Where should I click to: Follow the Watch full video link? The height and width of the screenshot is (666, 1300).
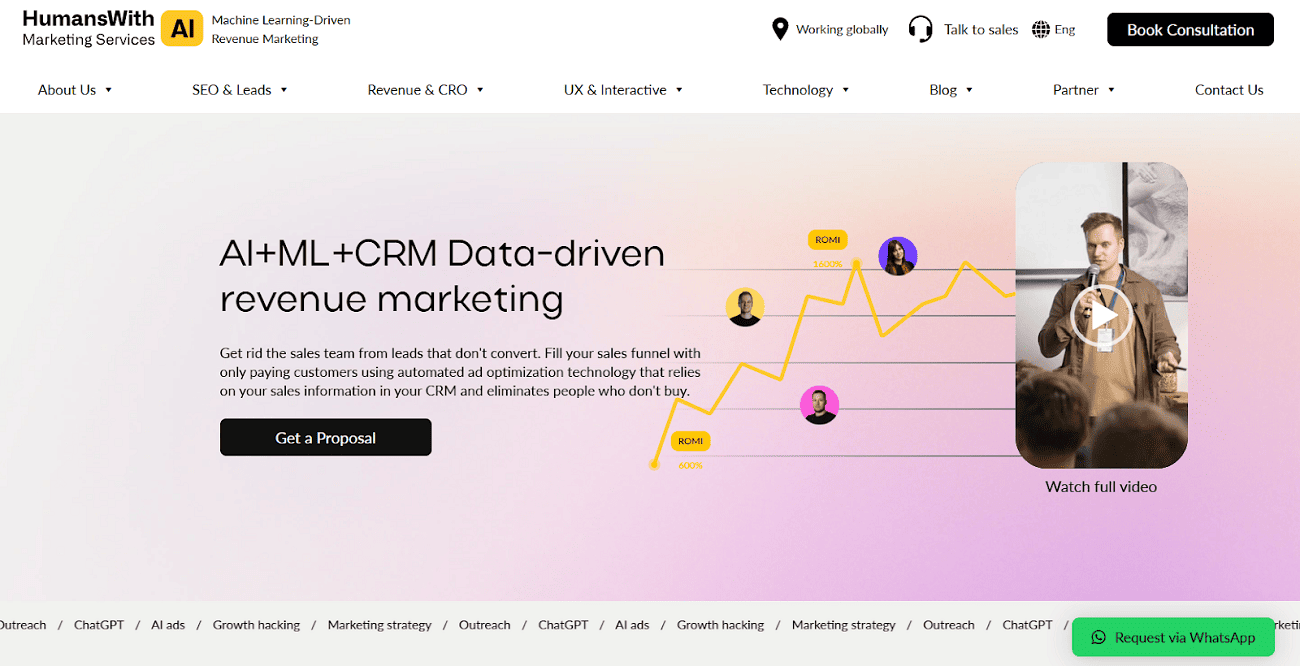1101,487
